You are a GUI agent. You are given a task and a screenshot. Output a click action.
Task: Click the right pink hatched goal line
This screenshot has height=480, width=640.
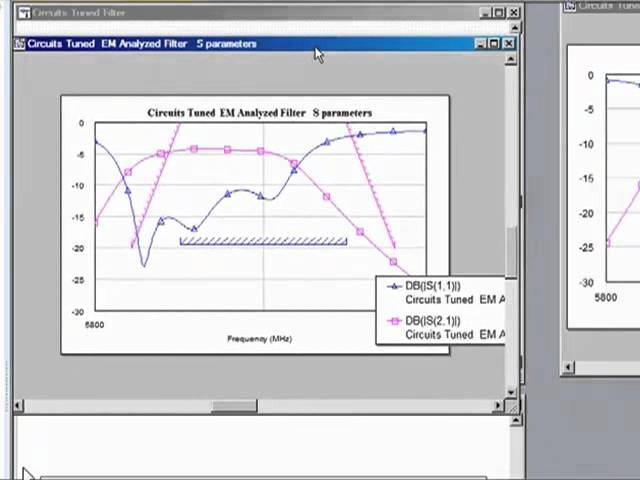point(371,186)
